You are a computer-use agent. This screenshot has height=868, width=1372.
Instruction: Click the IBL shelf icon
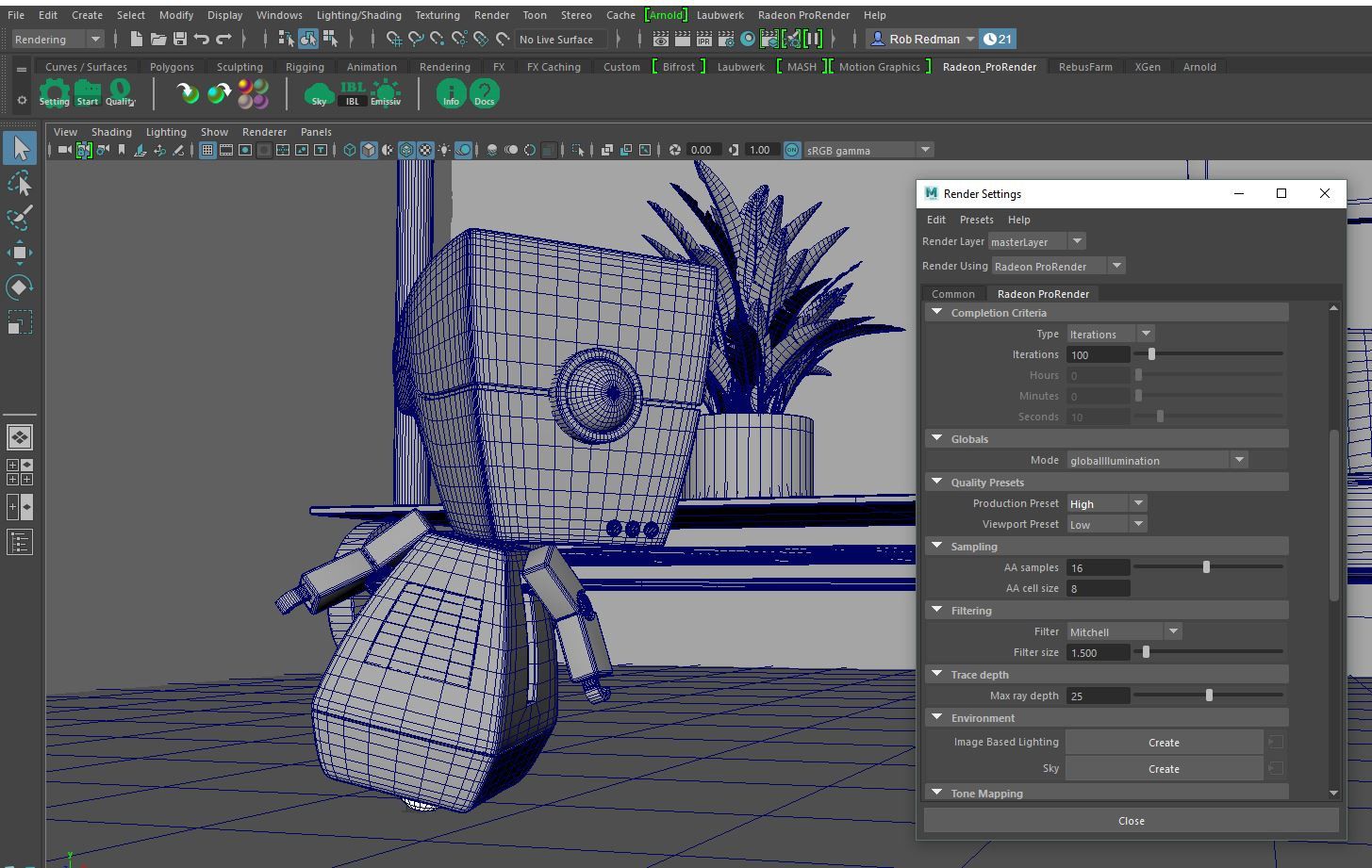tap(352, 93)
